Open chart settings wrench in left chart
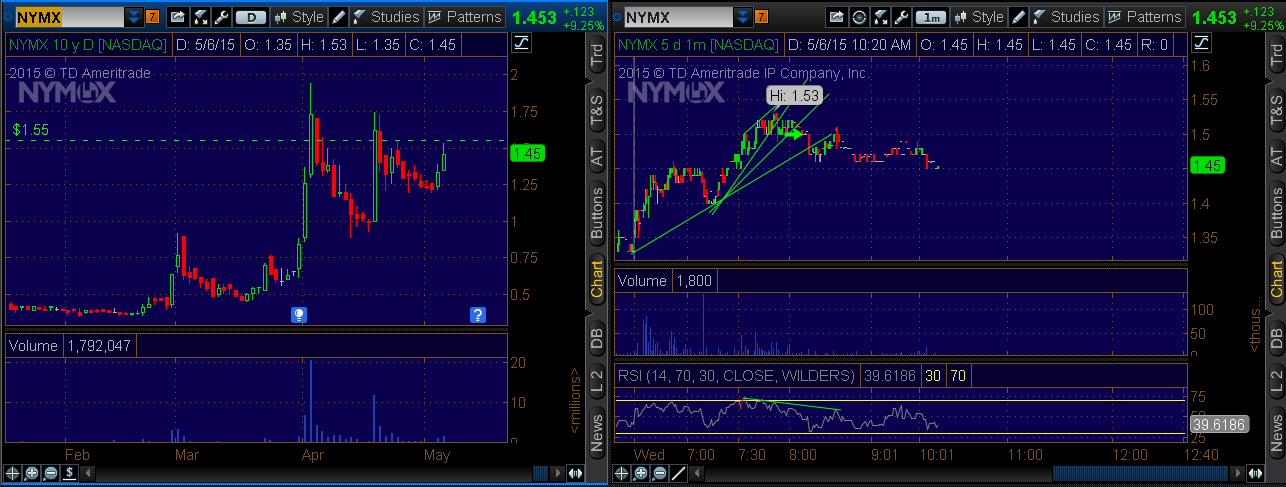This screenshot has width=1286, height=487. point(222,17)
